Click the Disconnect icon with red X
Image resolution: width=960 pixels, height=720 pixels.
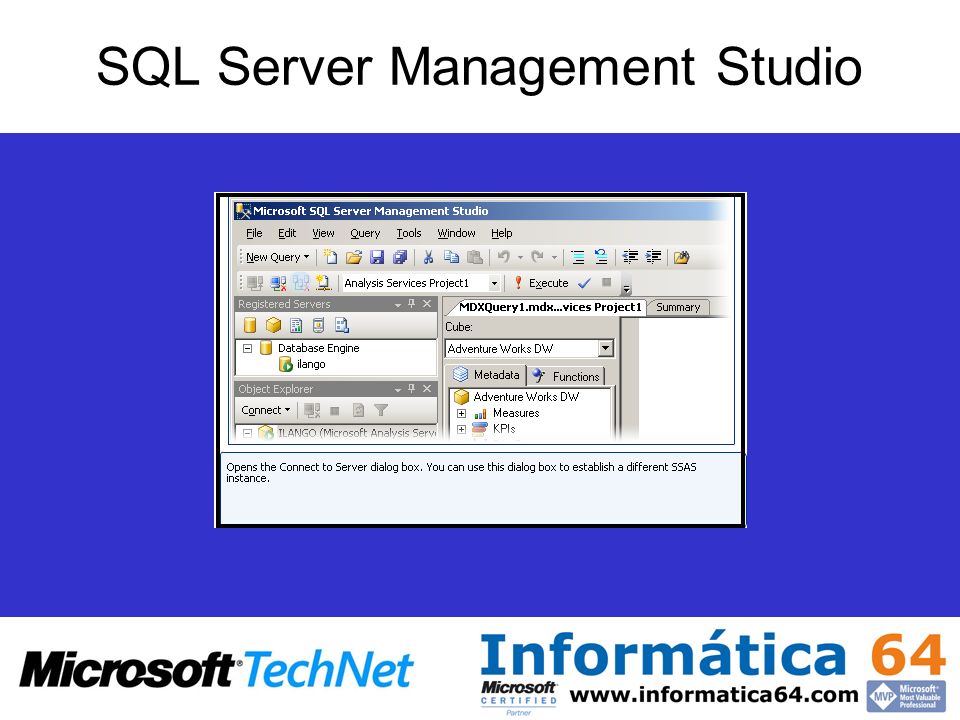(278, 283)
